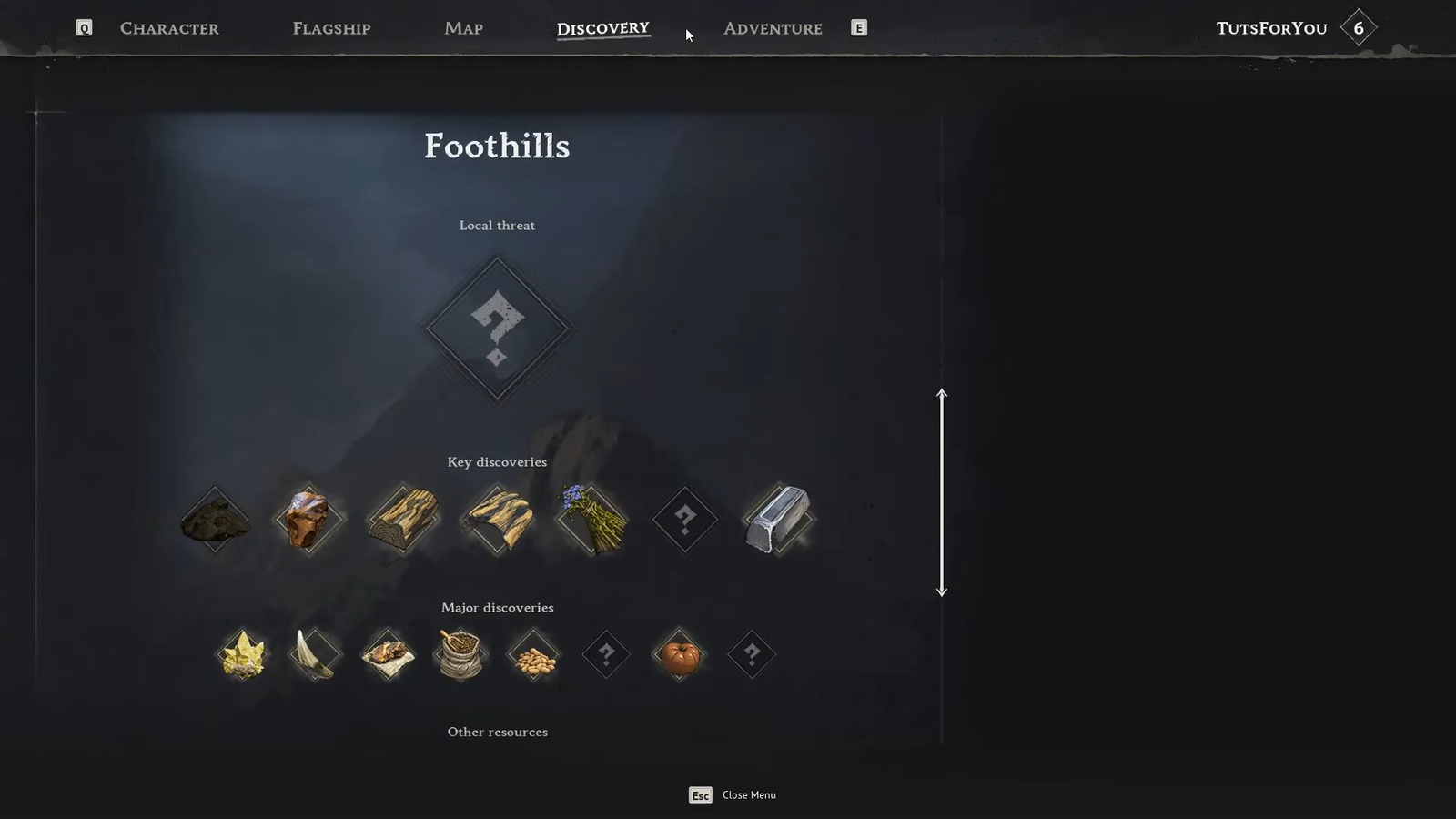Click the undiscovered key discovery slot
The width and height of the screenshot is (1456, 819).
tap(684, 520)
